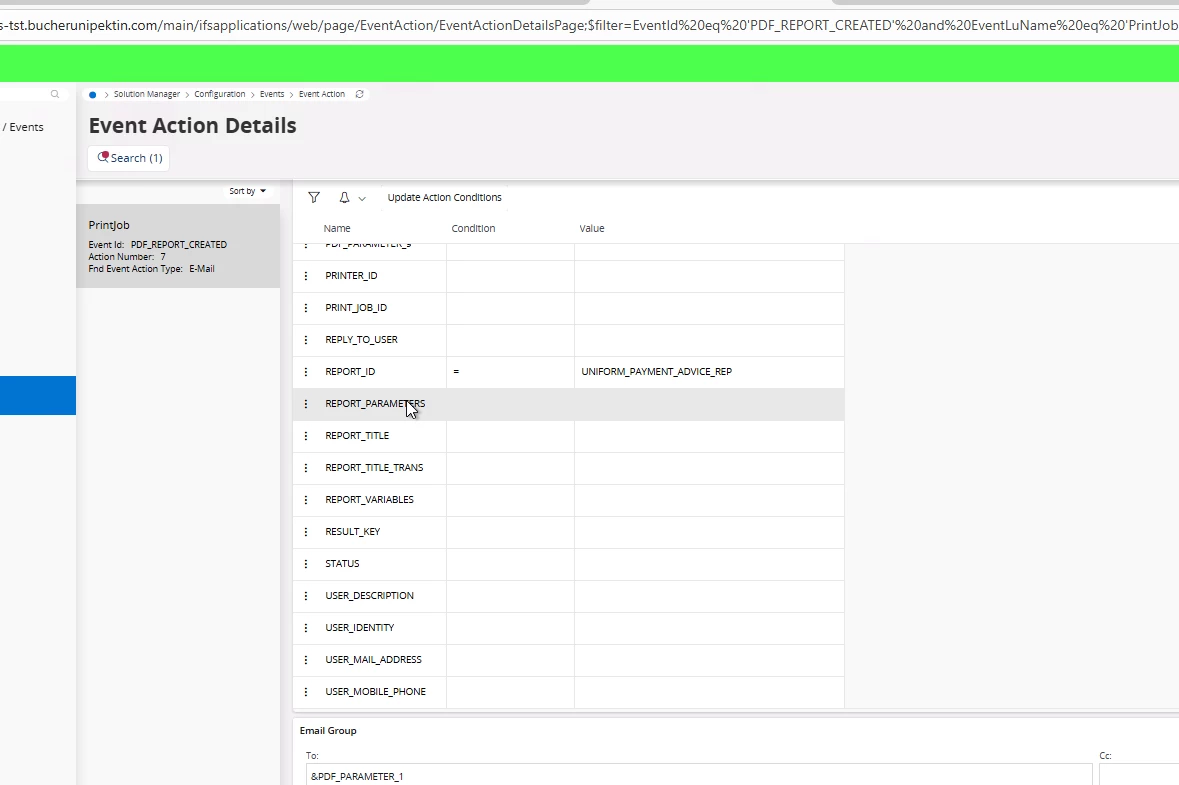
Task: Open row menu for USER_MAIL_ADDRESS
Action: (306, 659)
